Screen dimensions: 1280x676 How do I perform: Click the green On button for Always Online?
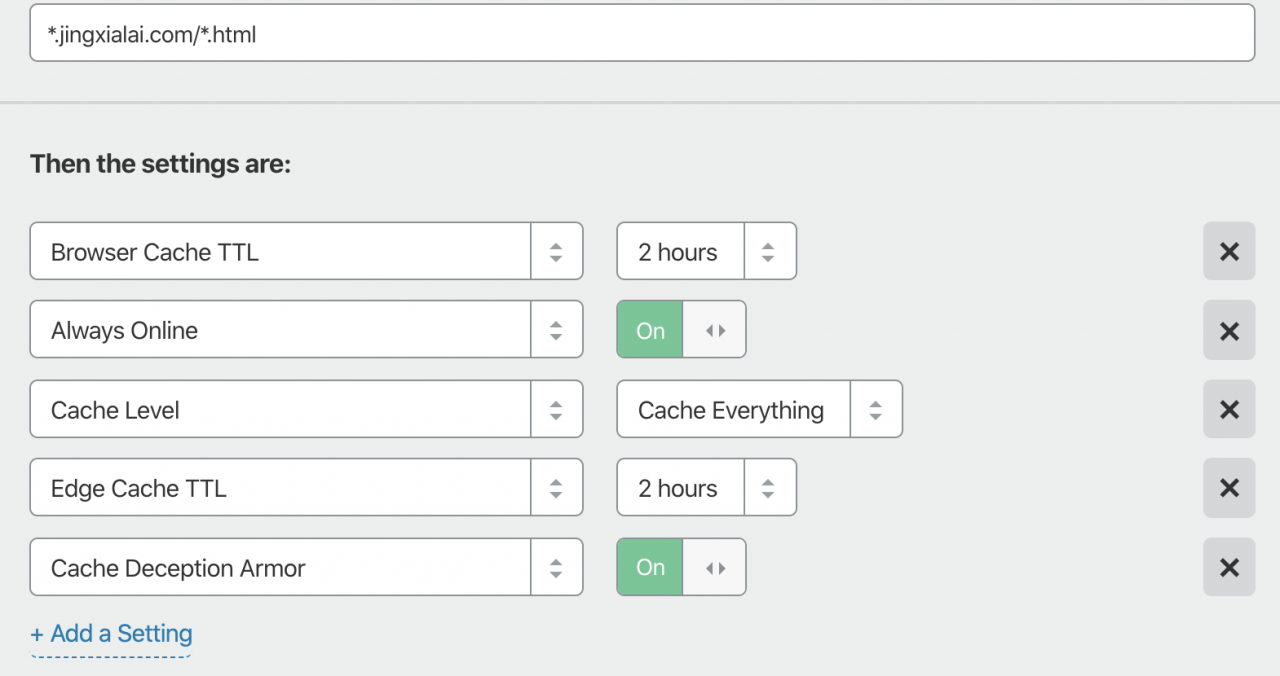click(650, 330)
